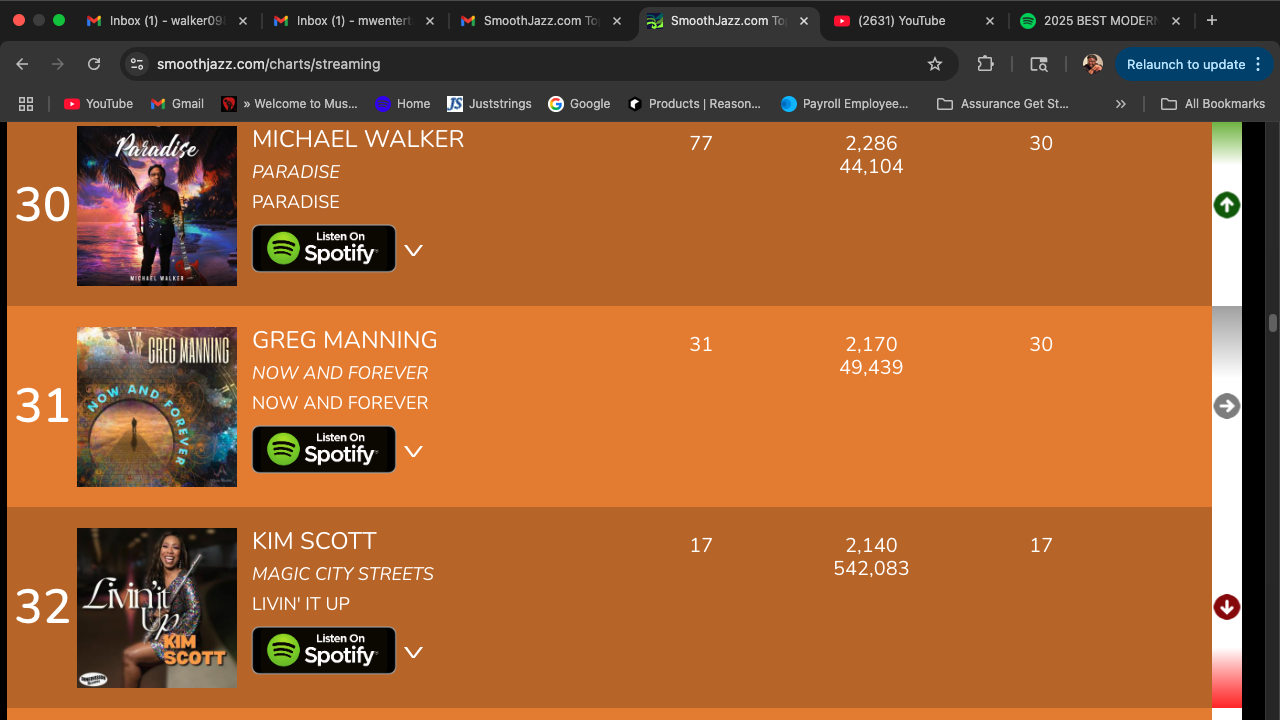
Task: Show hidden bookmarks with the double chevron
Action: point(1120,103)
